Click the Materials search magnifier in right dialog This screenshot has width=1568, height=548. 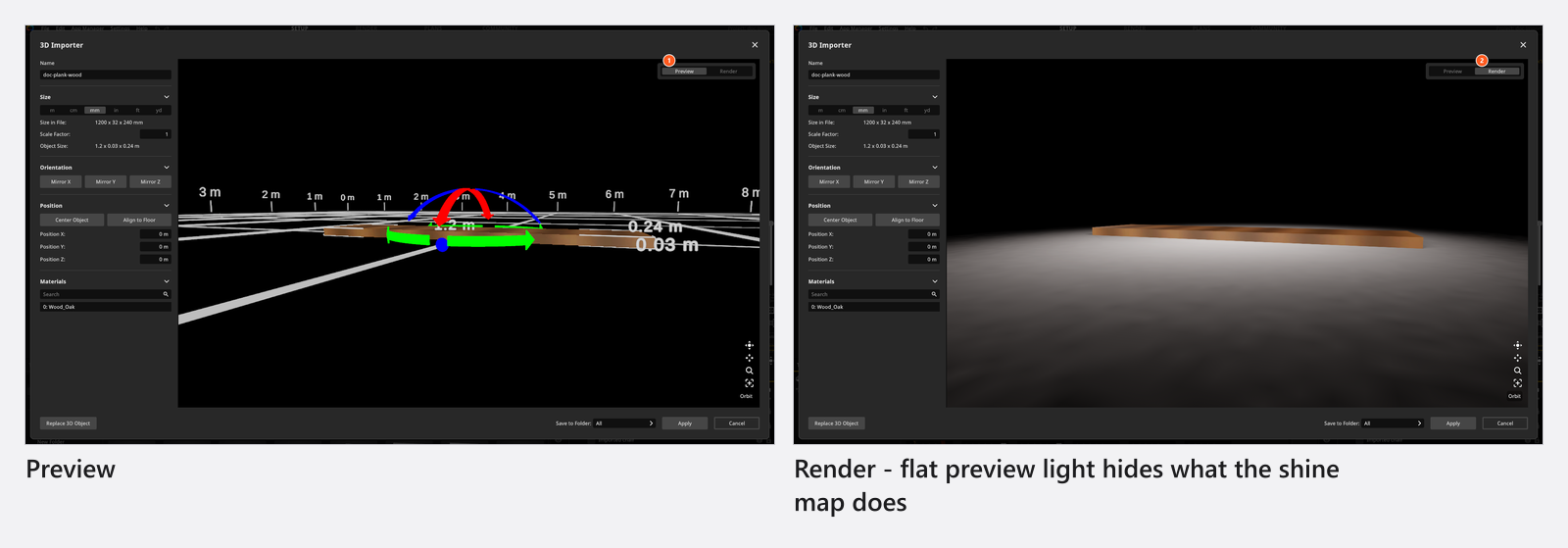click(934, 294)
